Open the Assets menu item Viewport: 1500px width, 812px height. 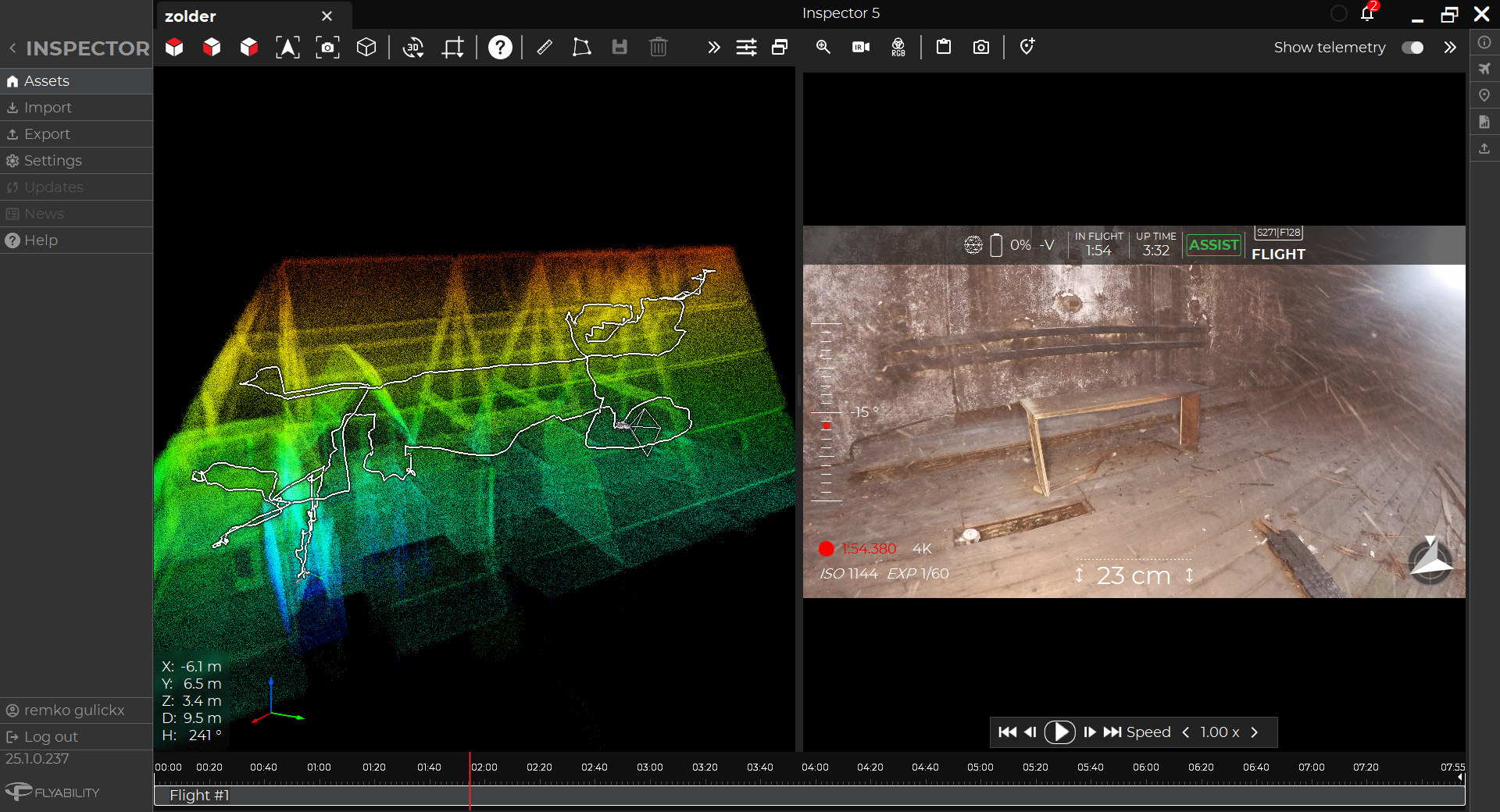[x=47, y=81]
